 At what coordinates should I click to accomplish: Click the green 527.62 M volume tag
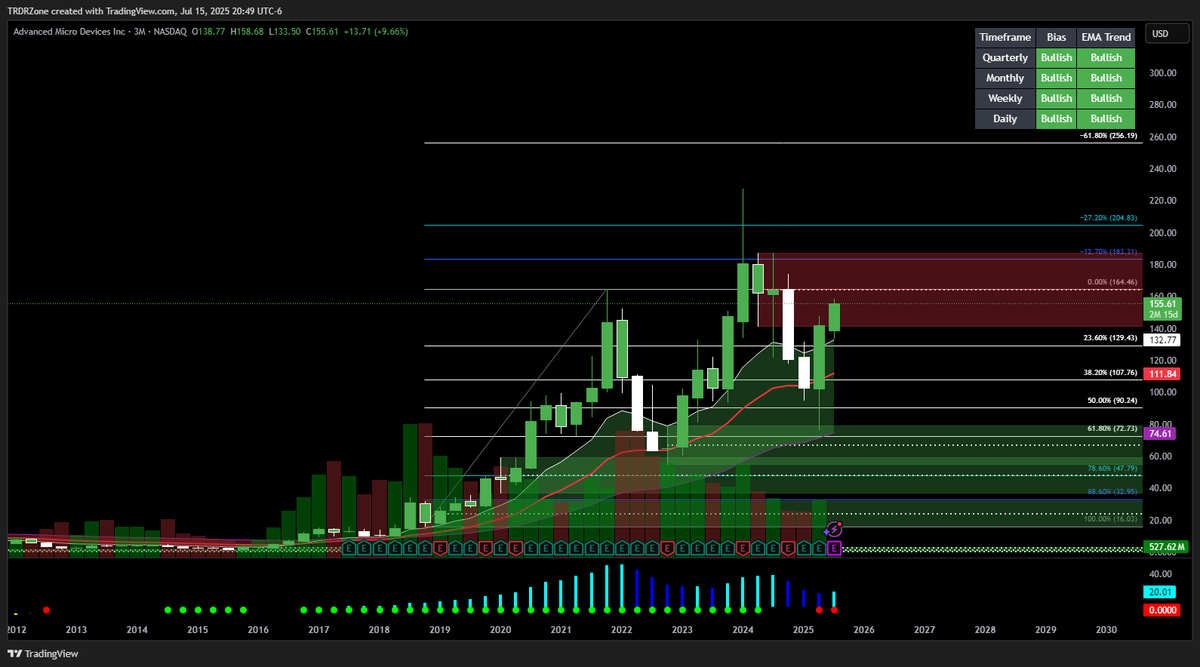point(1166,547)
